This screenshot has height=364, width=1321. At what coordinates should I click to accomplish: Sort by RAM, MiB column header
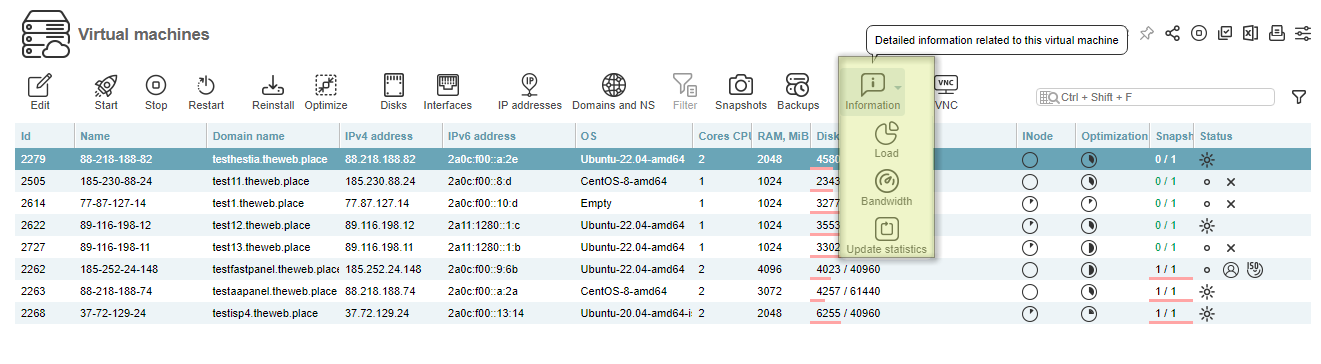point(782,136)
